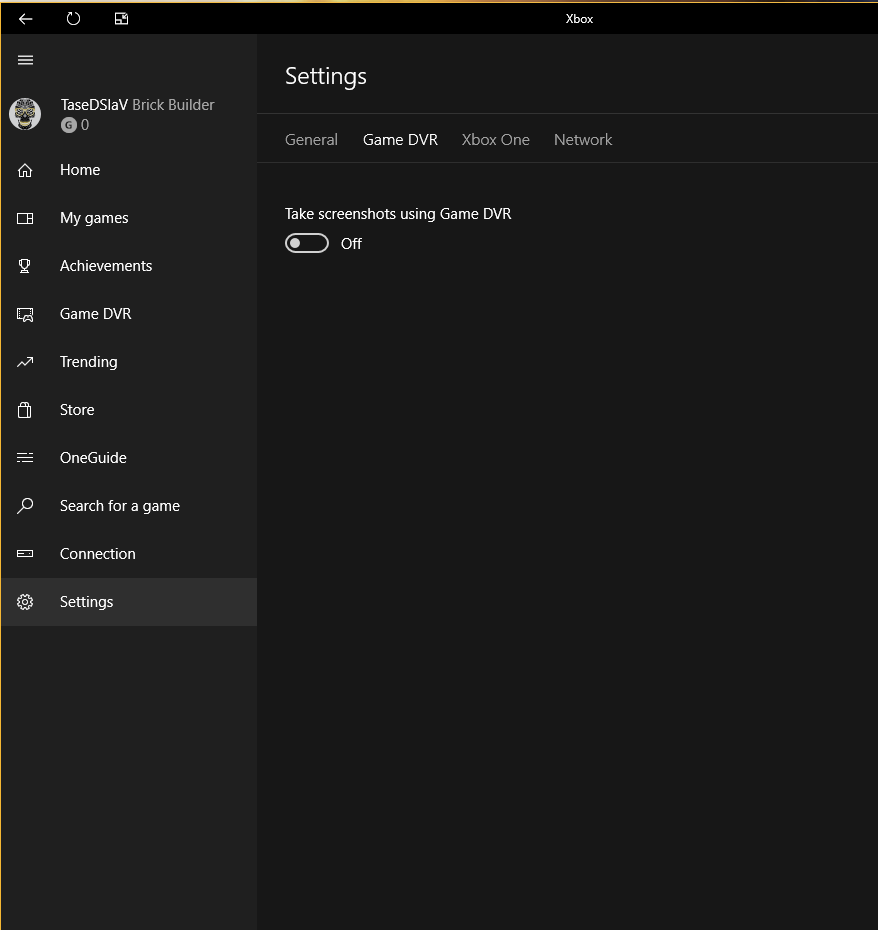Open the Network settings tab
This screenshot has height=930, width=878.
[x=583, y=140]
